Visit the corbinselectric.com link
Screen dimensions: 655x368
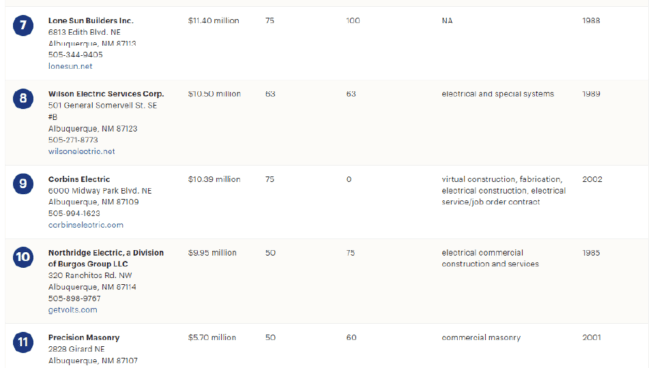click(x=86, y=225)
